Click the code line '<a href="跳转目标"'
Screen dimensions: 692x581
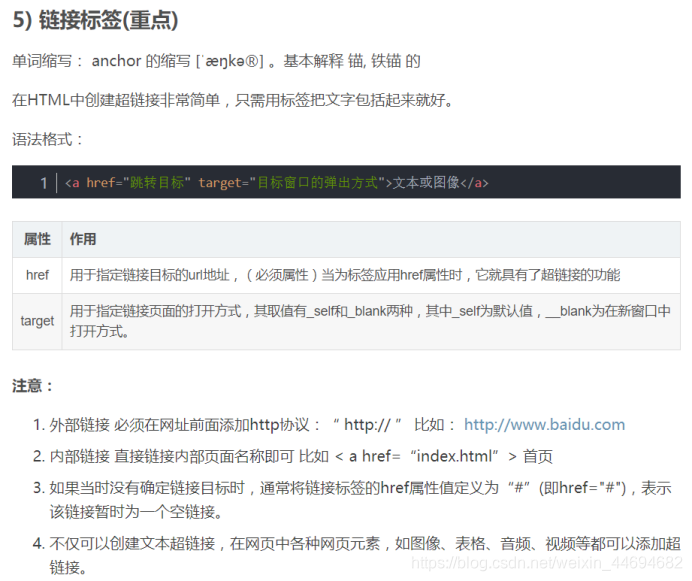(x=277, y=182)
